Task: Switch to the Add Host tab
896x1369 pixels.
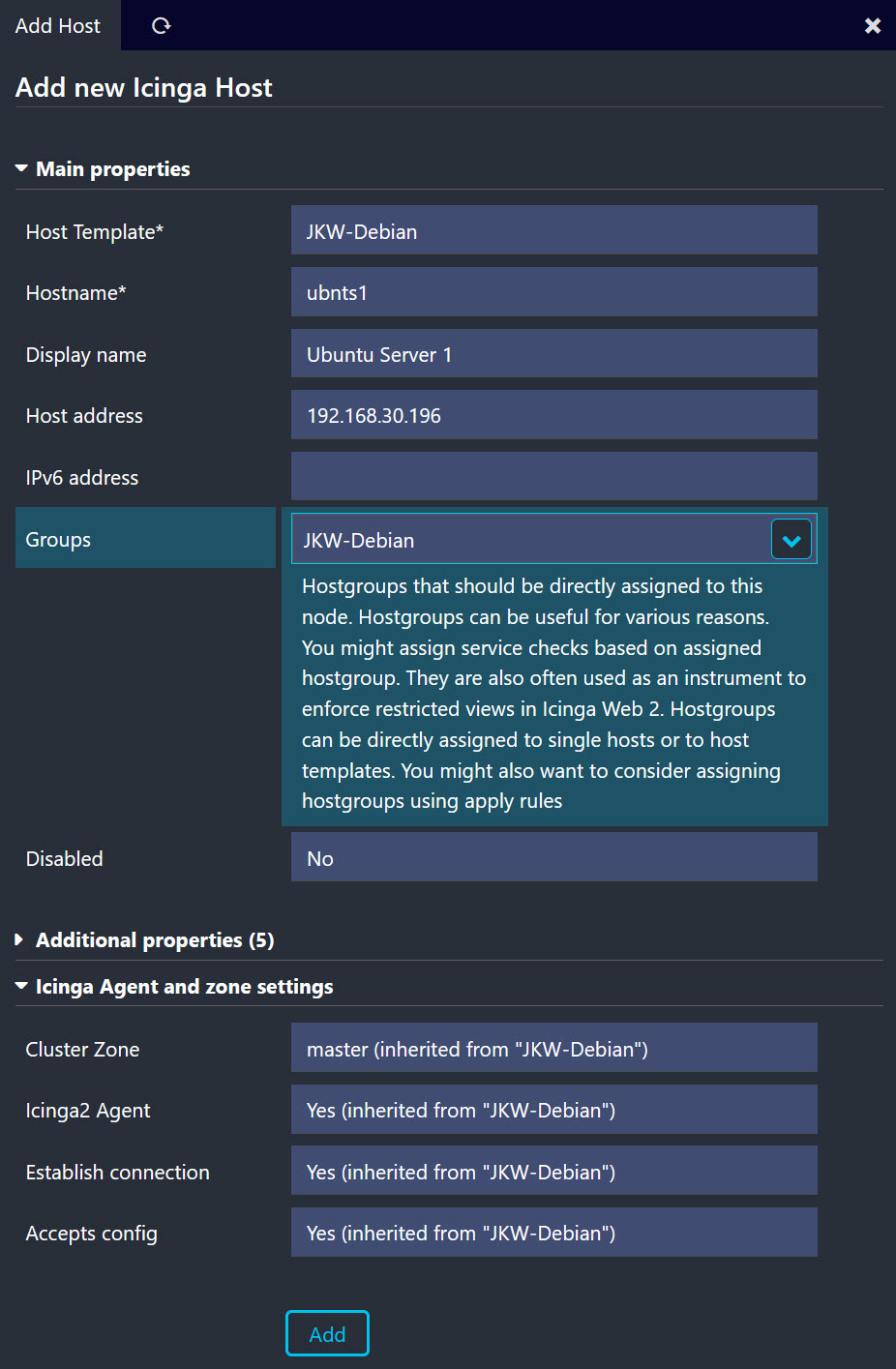Action: tap(58, 26)
